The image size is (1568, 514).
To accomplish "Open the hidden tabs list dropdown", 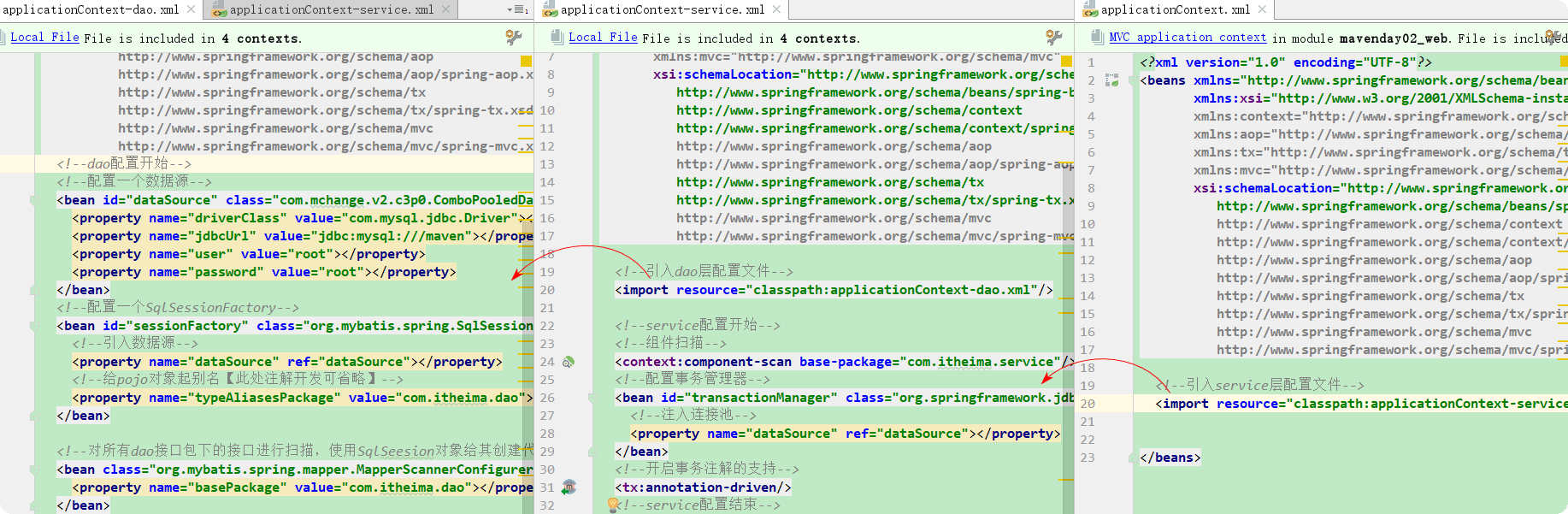I will [x=517, y=9].
